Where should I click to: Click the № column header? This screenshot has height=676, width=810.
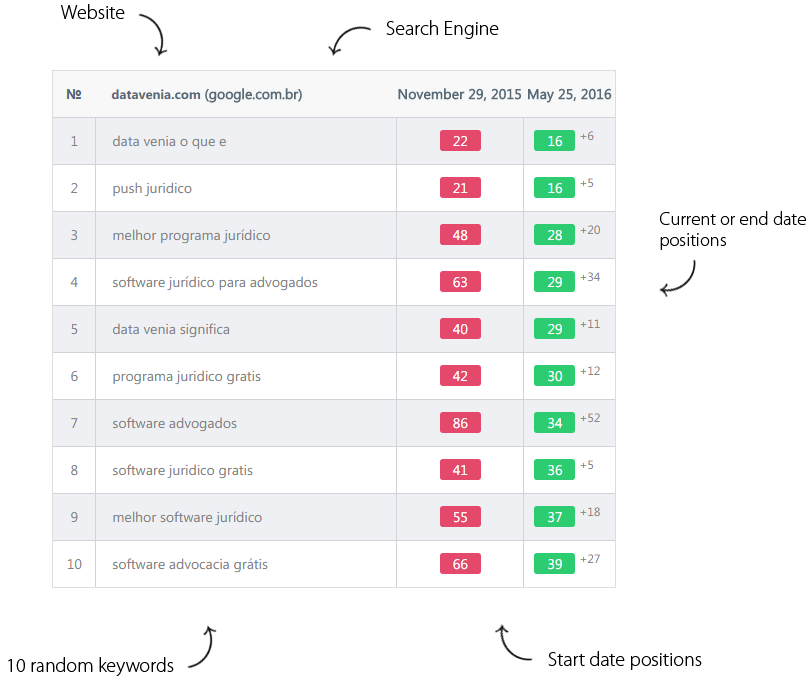click(74, 94)
